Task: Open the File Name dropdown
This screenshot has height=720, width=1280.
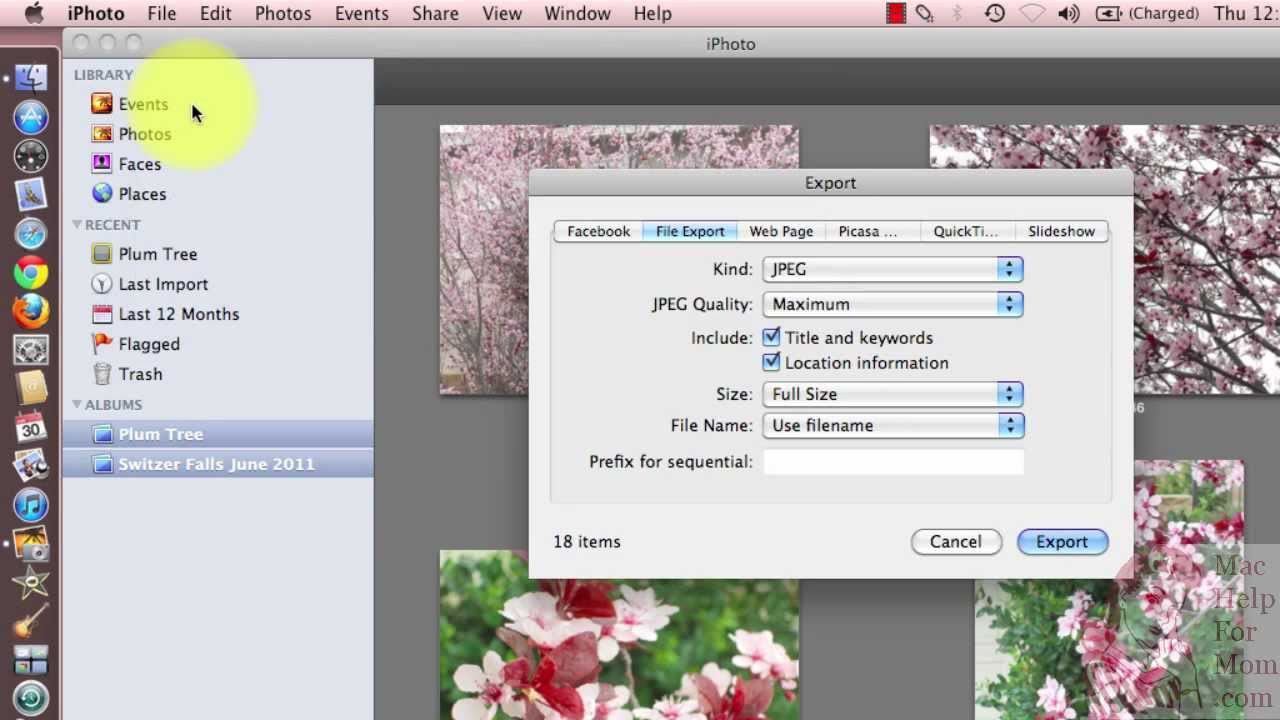Action: (x=893, y=425)
